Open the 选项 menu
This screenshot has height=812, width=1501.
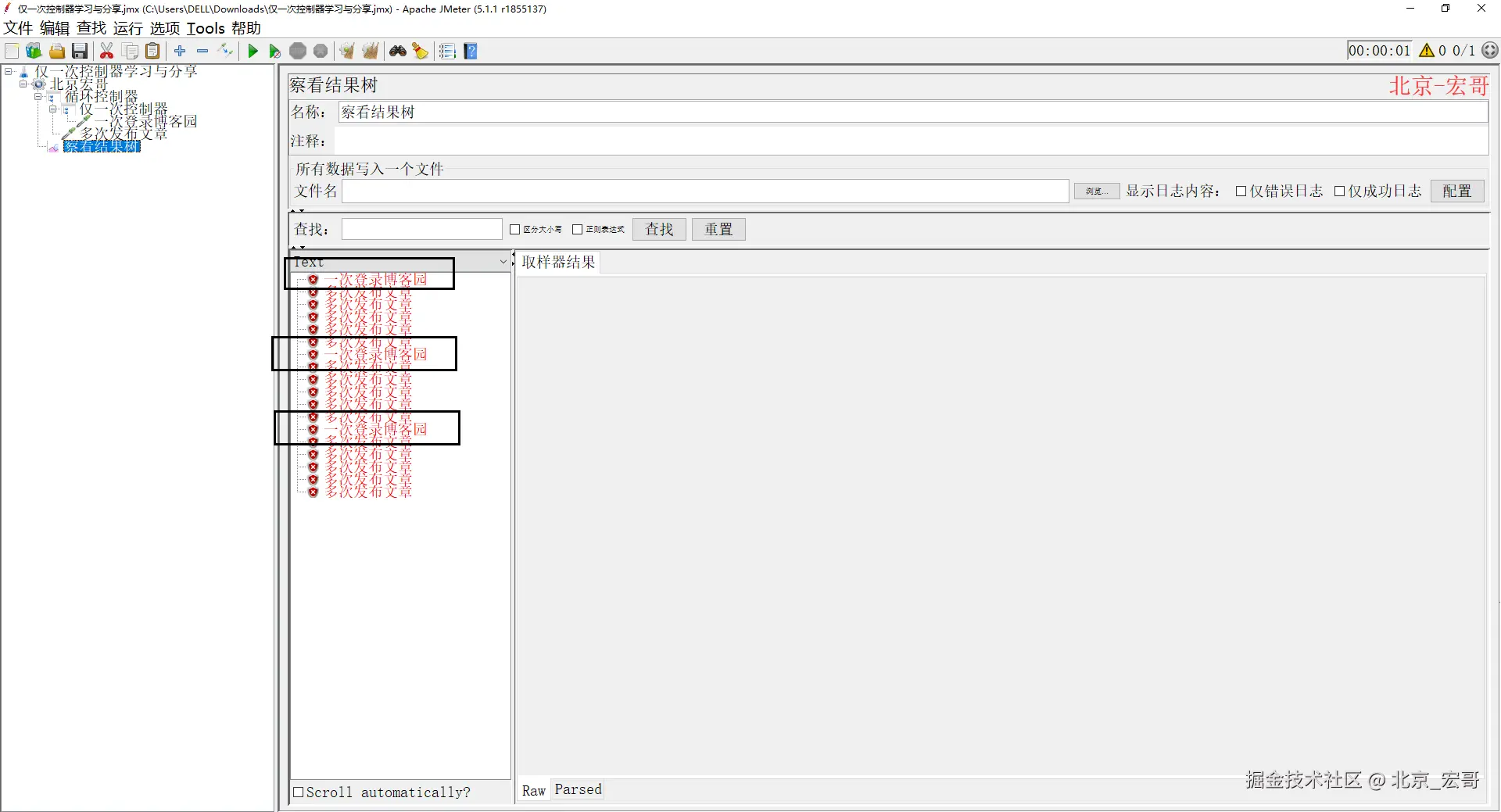165,28
